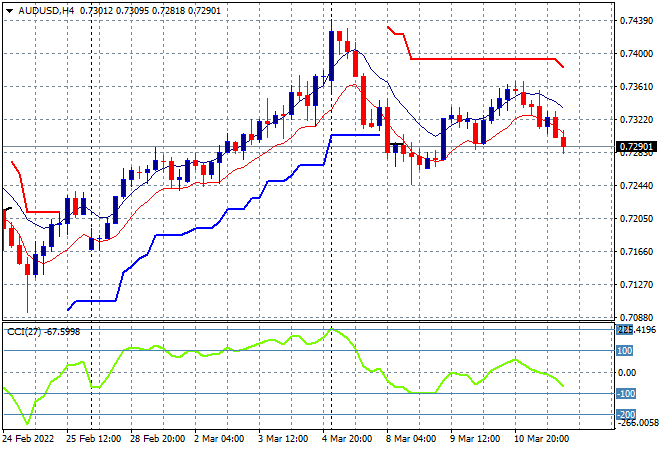Click the 28 Feb 20:00 time label
Viewport: 660px width, 450px height.
tap(157, 439)
